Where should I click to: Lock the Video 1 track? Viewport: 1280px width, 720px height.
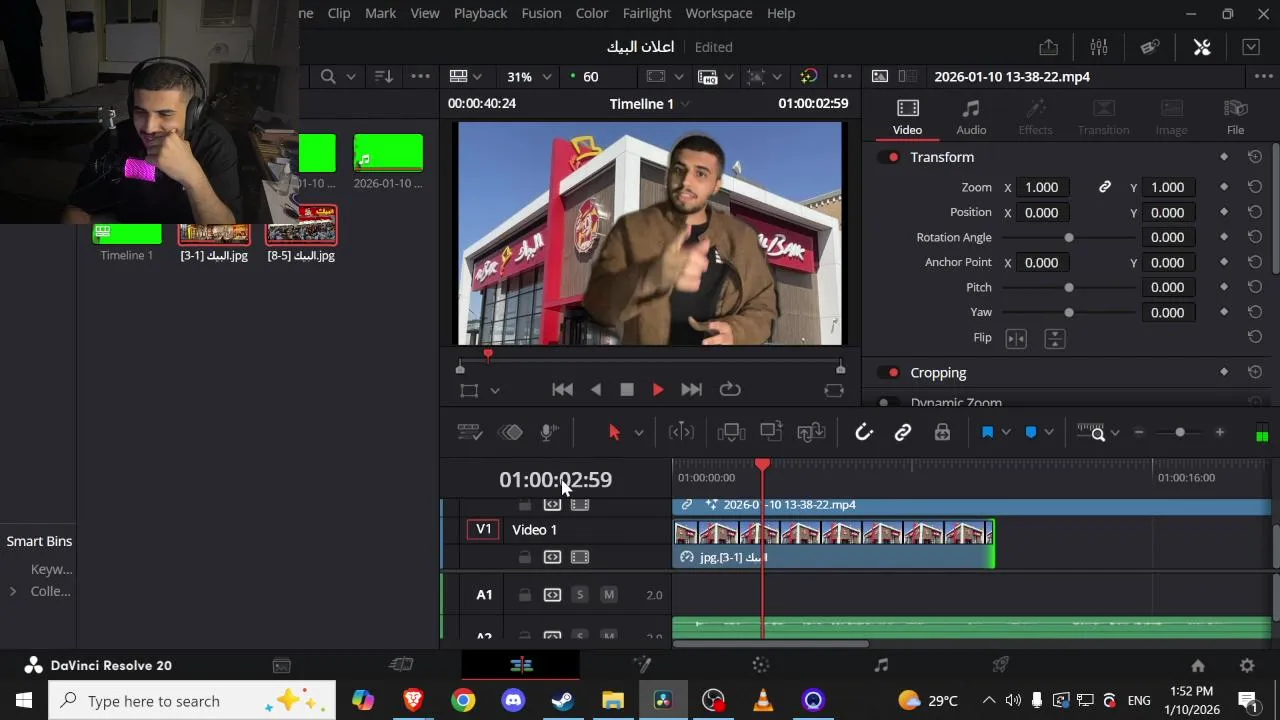click(524, 557)
